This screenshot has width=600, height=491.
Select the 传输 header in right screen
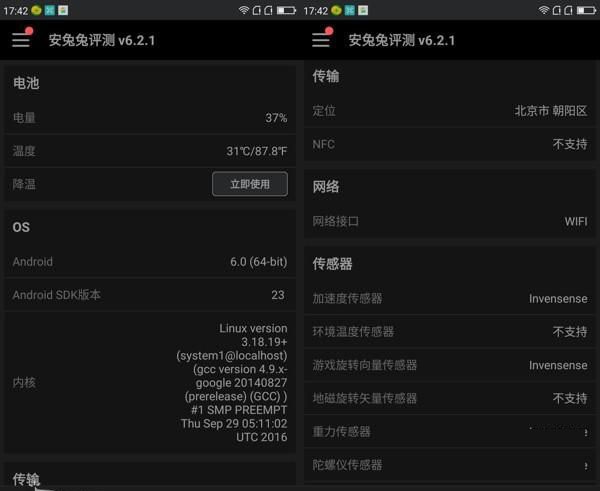tap(326, 76)
